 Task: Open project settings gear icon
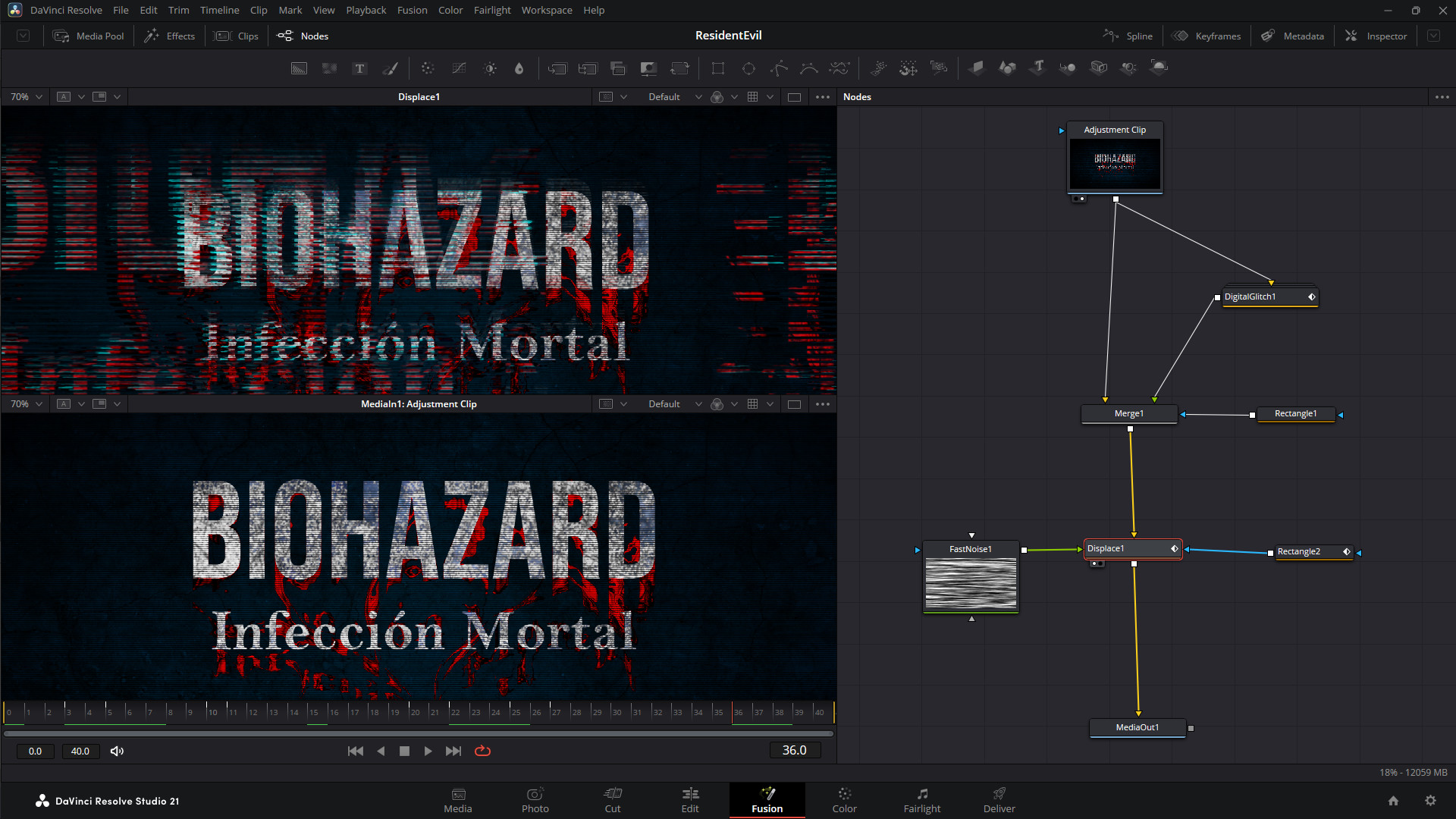tap(1430, 801)
